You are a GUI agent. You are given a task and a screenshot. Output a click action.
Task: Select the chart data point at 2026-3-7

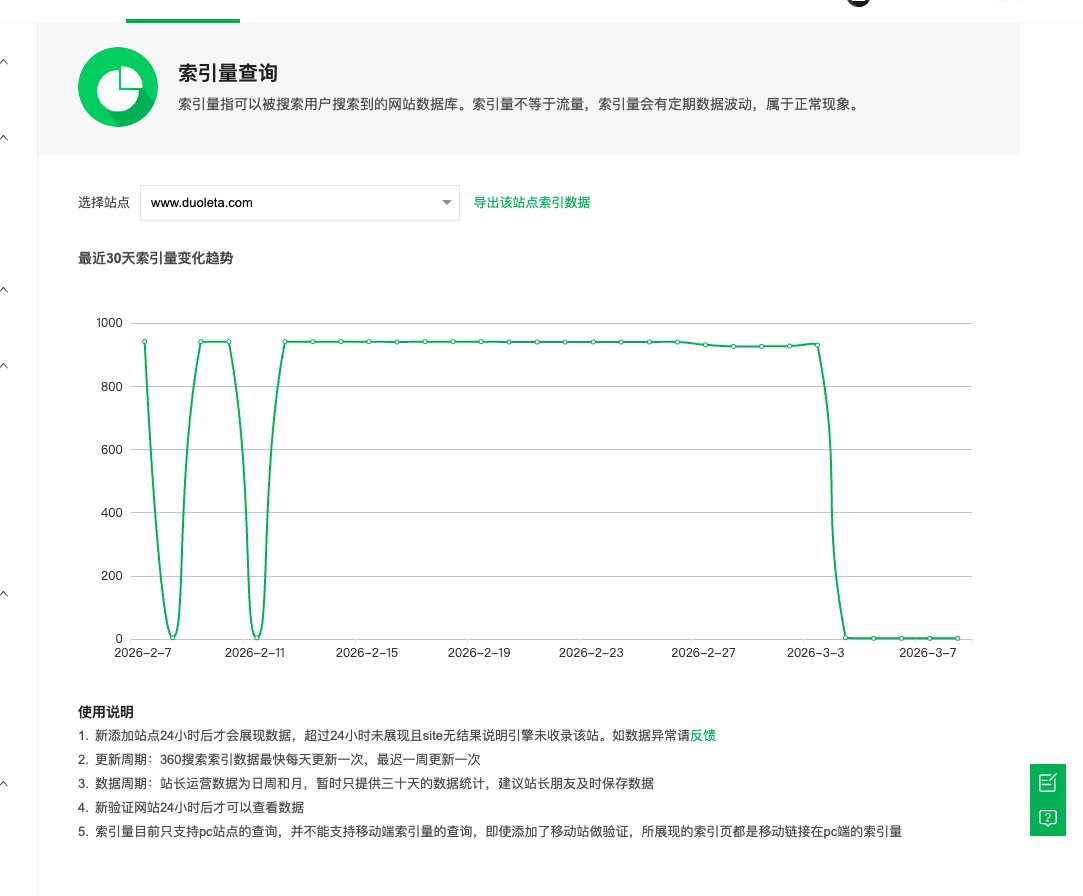pyautogui.click(x=930, y=638)
